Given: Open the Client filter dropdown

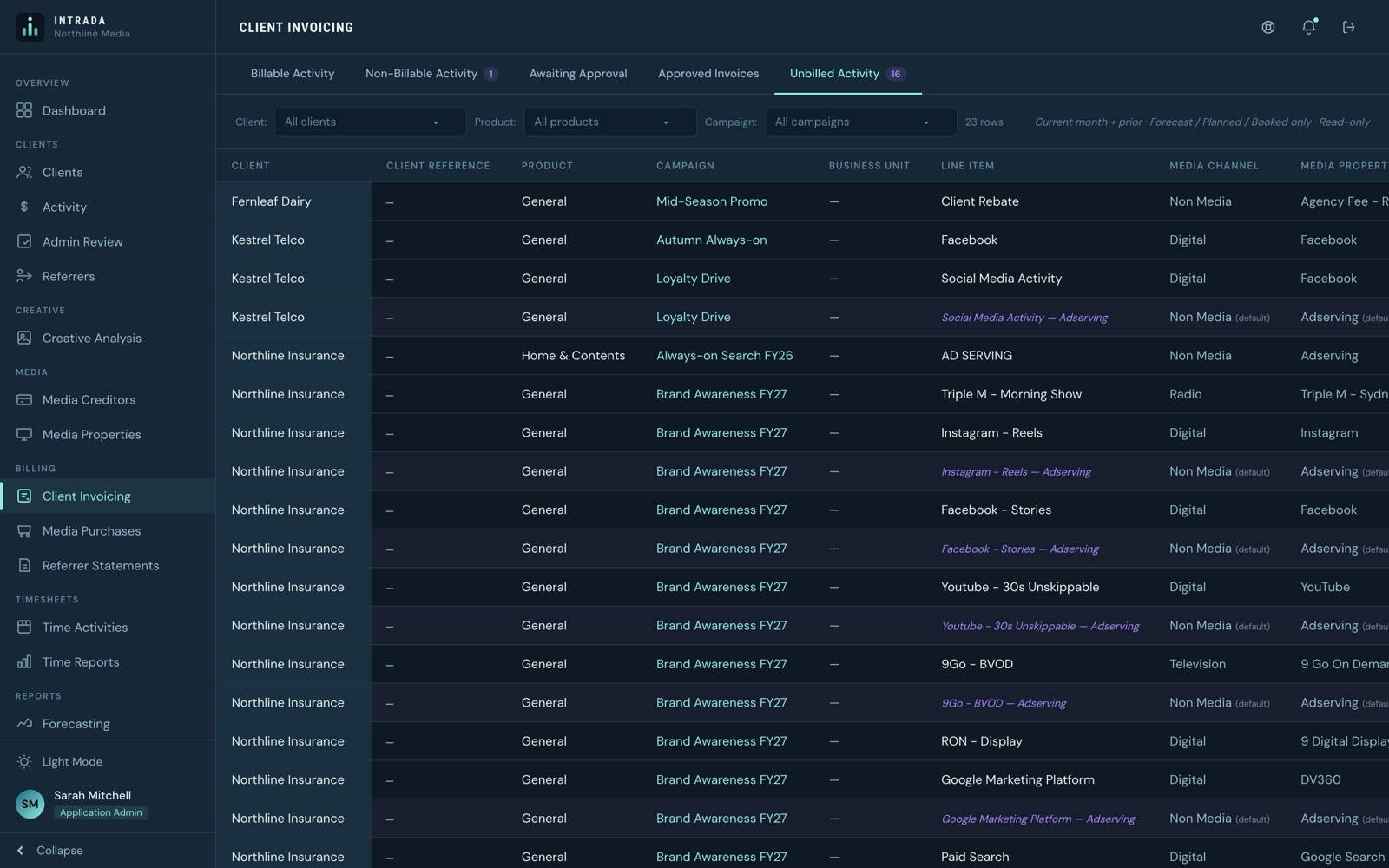Looking at the screenshot, I should [370, 122].
